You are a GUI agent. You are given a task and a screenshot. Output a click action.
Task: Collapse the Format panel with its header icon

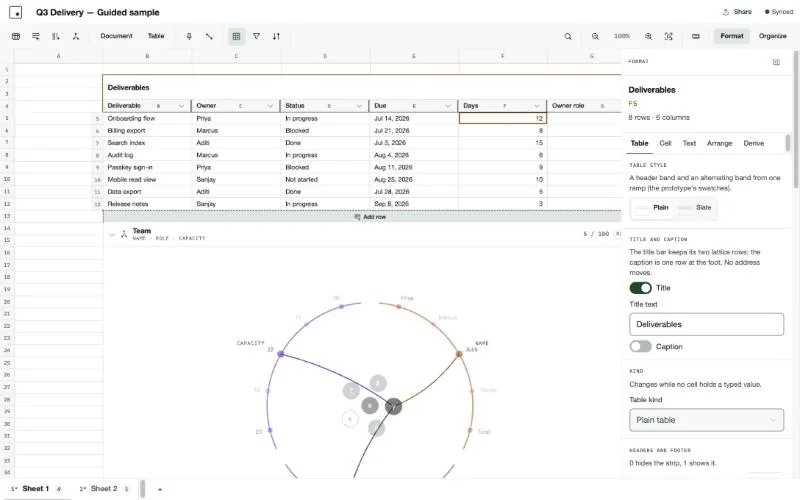click(776, 62)
